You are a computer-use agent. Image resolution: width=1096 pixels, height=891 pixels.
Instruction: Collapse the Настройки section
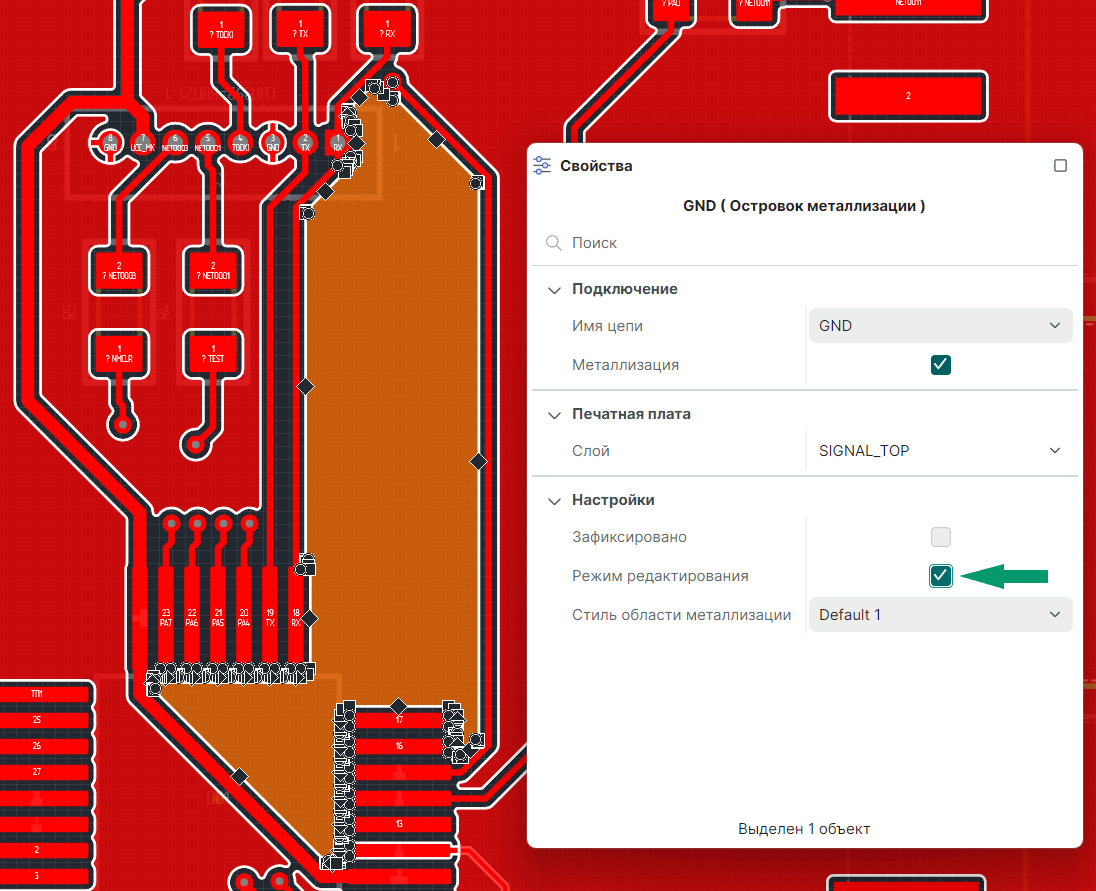click(x=554, y=500)
